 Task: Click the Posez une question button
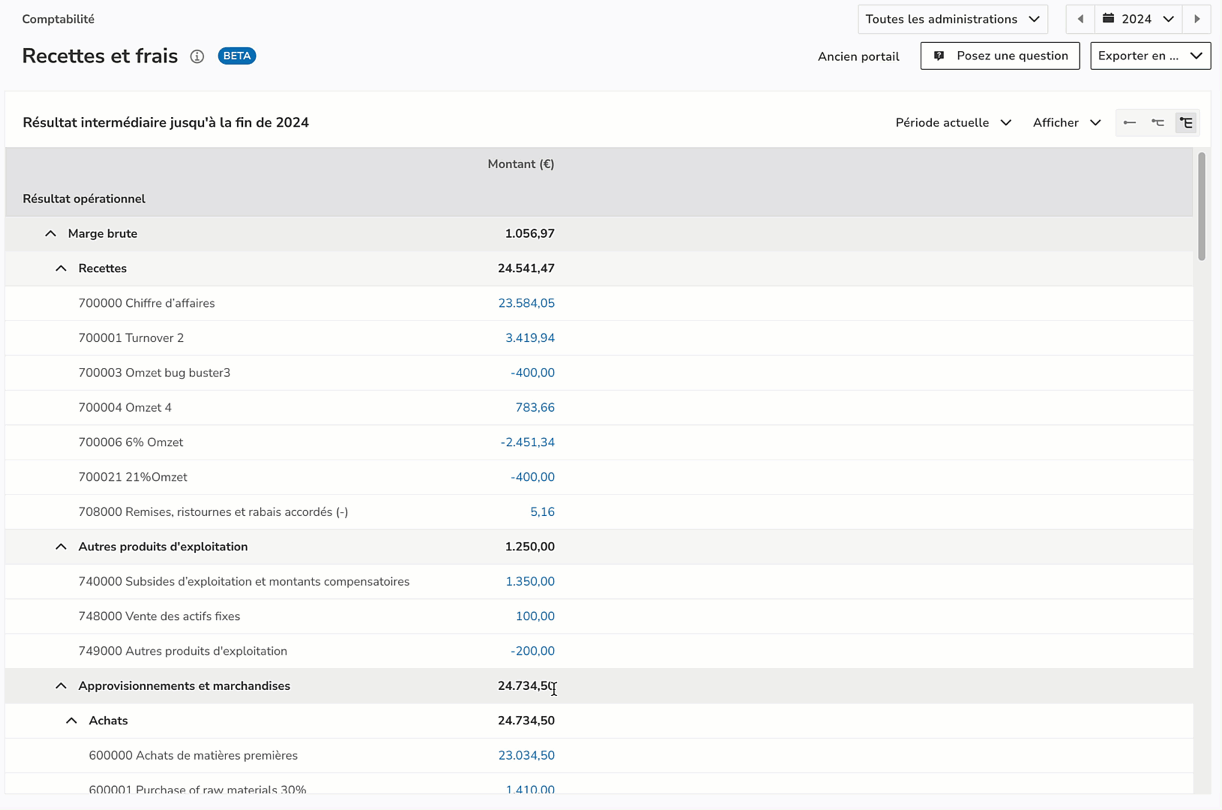coord(1000,56)
